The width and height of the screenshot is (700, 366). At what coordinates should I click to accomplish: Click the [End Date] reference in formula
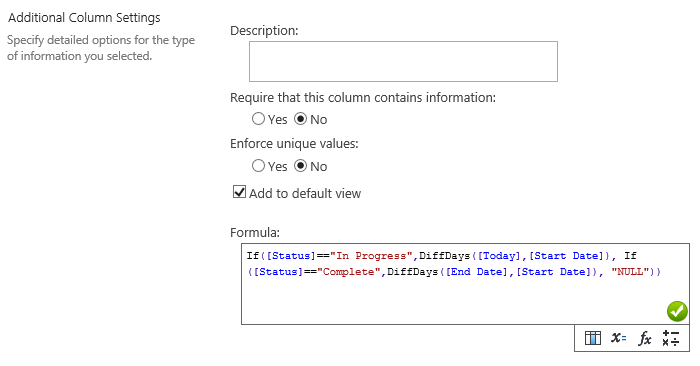click(x=477, y=272)
